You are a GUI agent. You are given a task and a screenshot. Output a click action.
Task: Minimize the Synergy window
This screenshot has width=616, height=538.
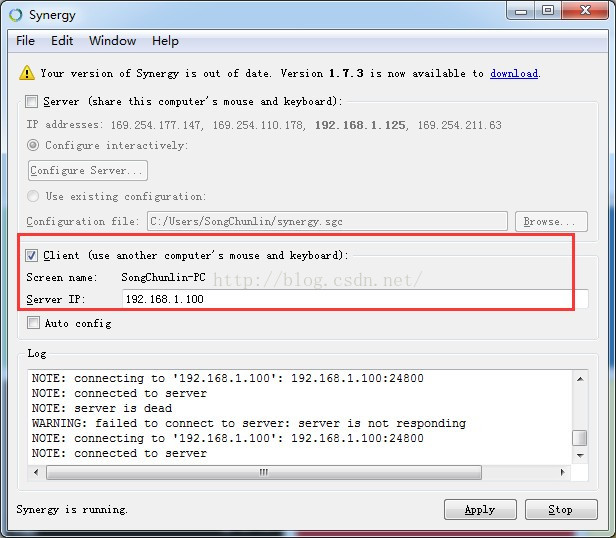521,11
